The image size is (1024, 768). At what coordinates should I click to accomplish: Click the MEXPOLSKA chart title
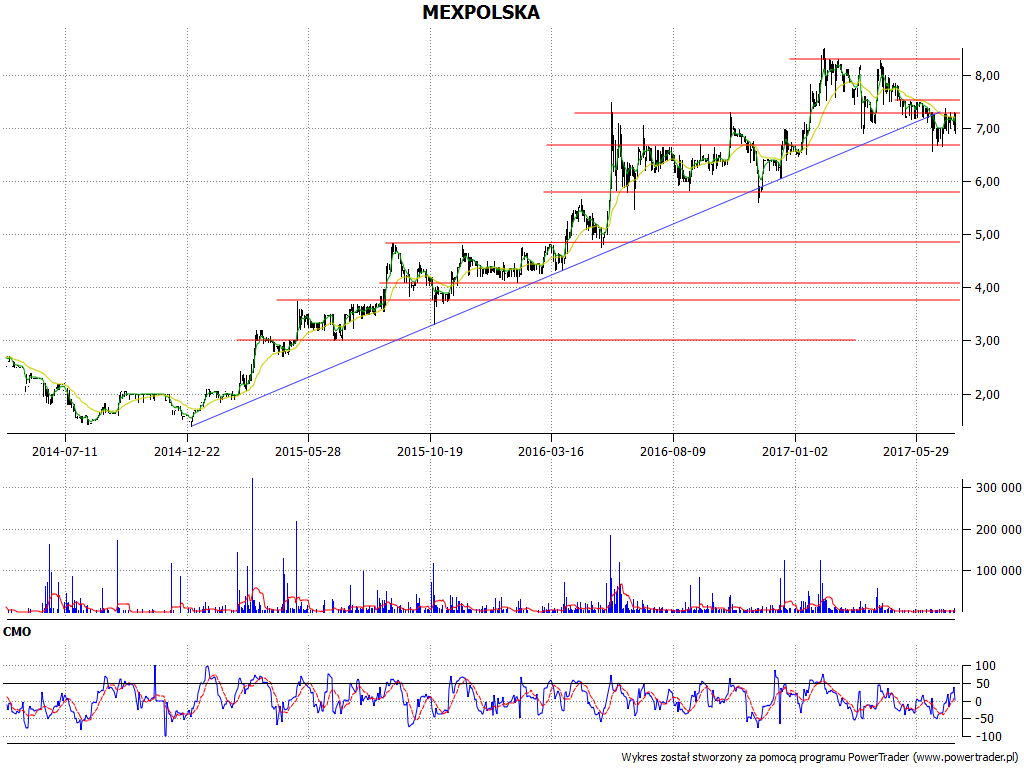point(481,12)
